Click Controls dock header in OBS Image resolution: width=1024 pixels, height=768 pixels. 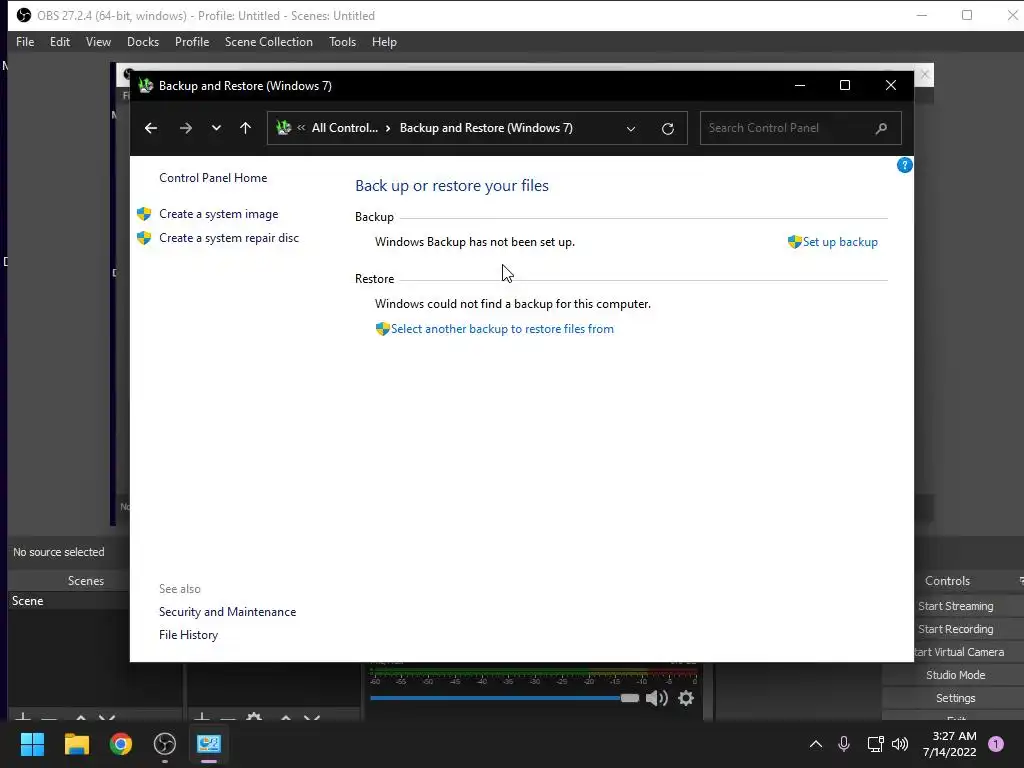pyautogui.click(x=948, y=581)
